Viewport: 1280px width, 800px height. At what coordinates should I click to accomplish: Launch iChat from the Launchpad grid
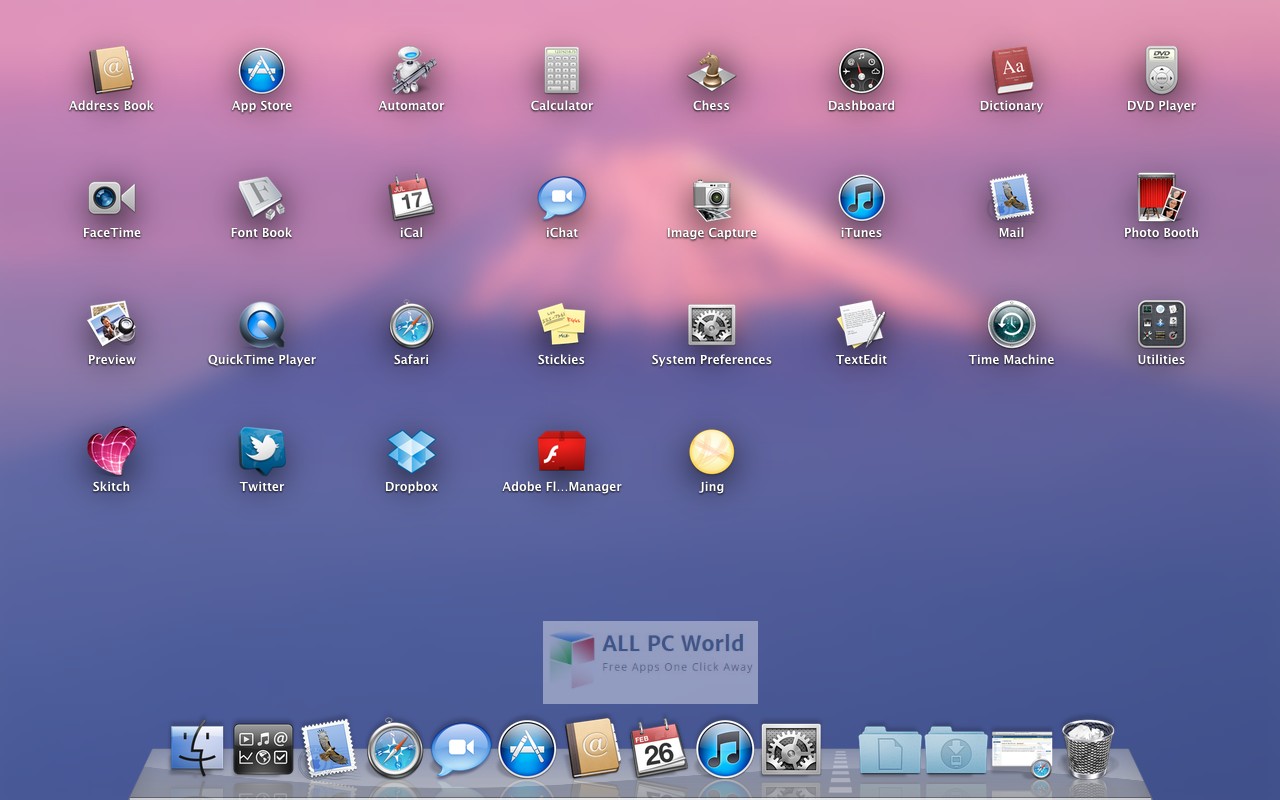click(562, 198)
